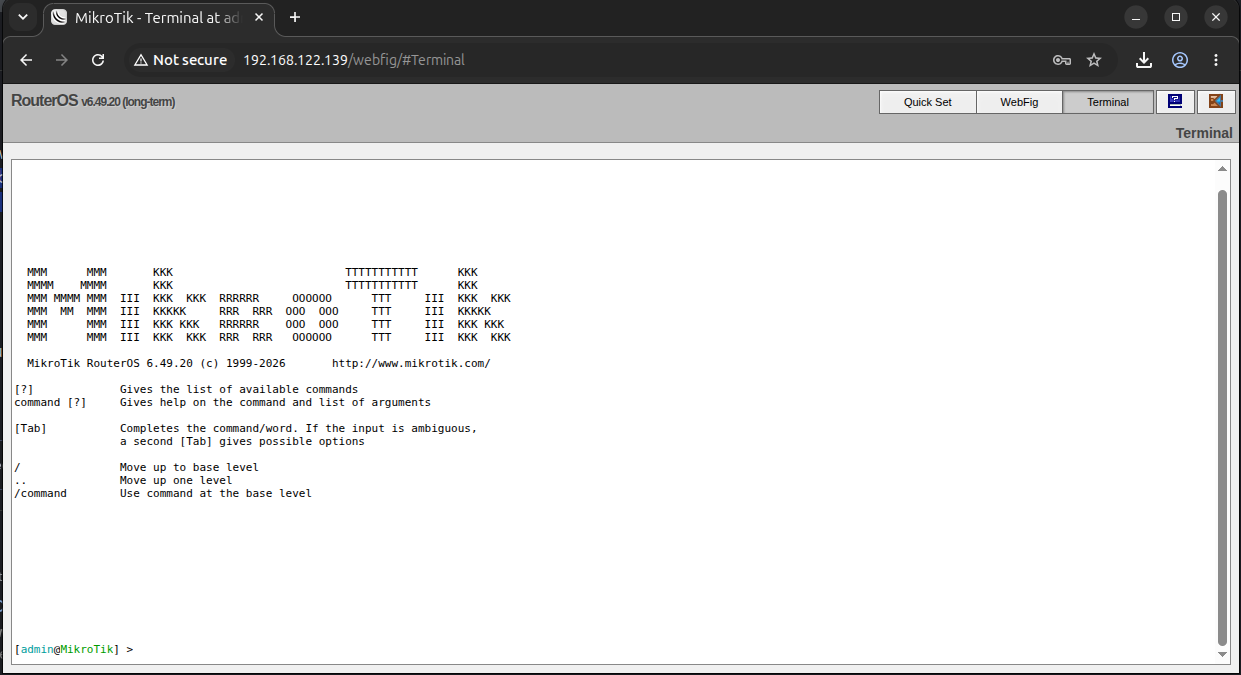
Task: Click the 'command [?]' help entry
Action: (x=50, y=403)
